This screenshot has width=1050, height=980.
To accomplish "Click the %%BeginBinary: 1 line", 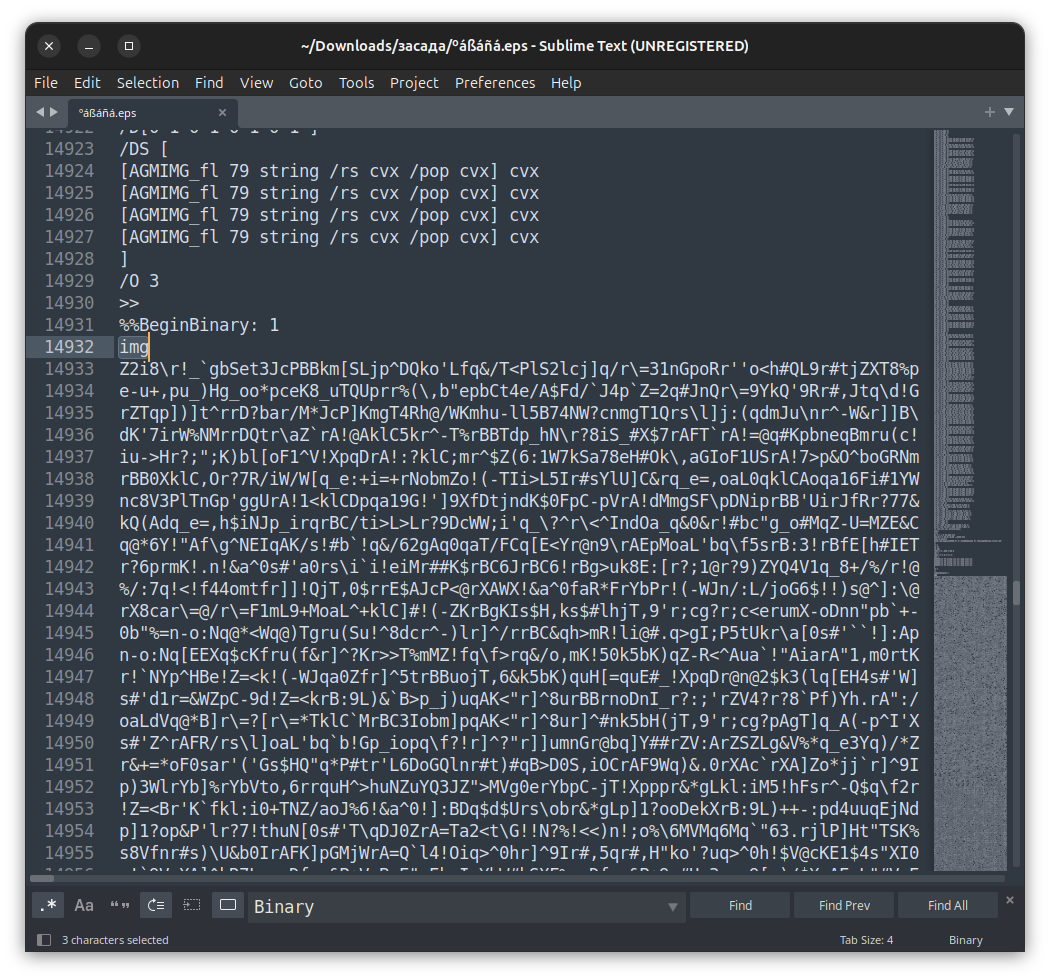I will [199, 325].
